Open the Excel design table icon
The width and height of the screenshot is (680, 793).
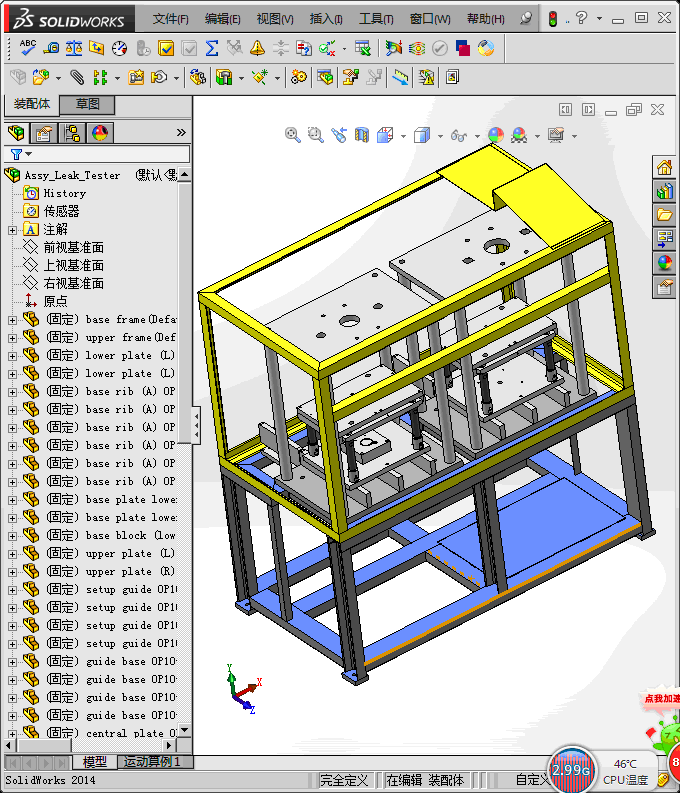tap(362, 48)
